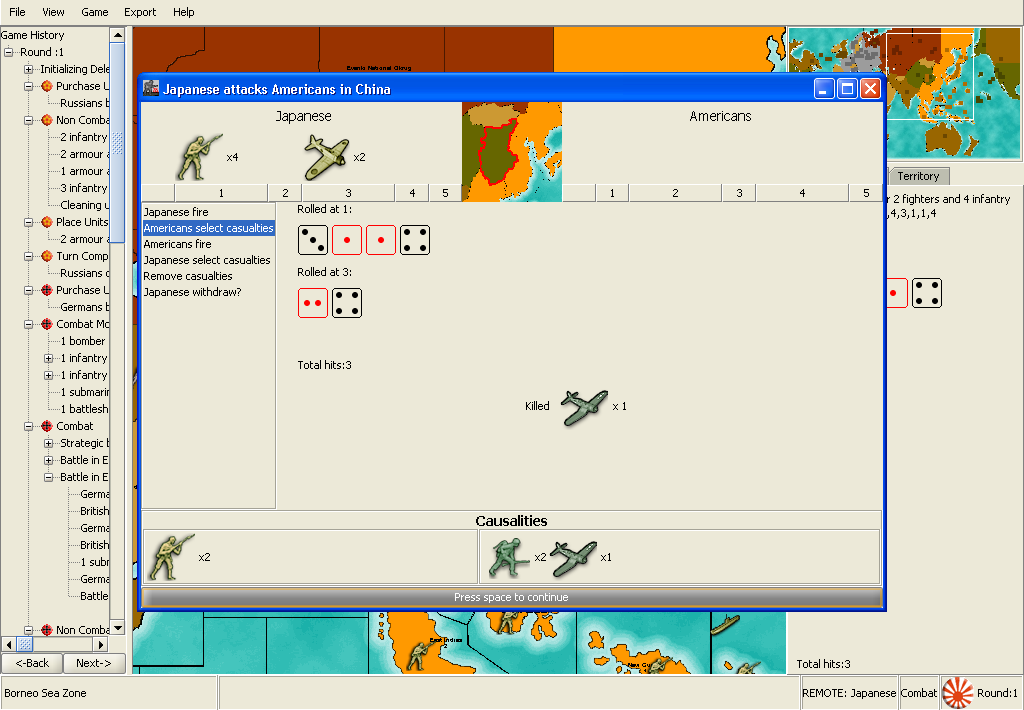Open the File menu
The height and width of the screenshot is (710, 1024).
point(17,12)
